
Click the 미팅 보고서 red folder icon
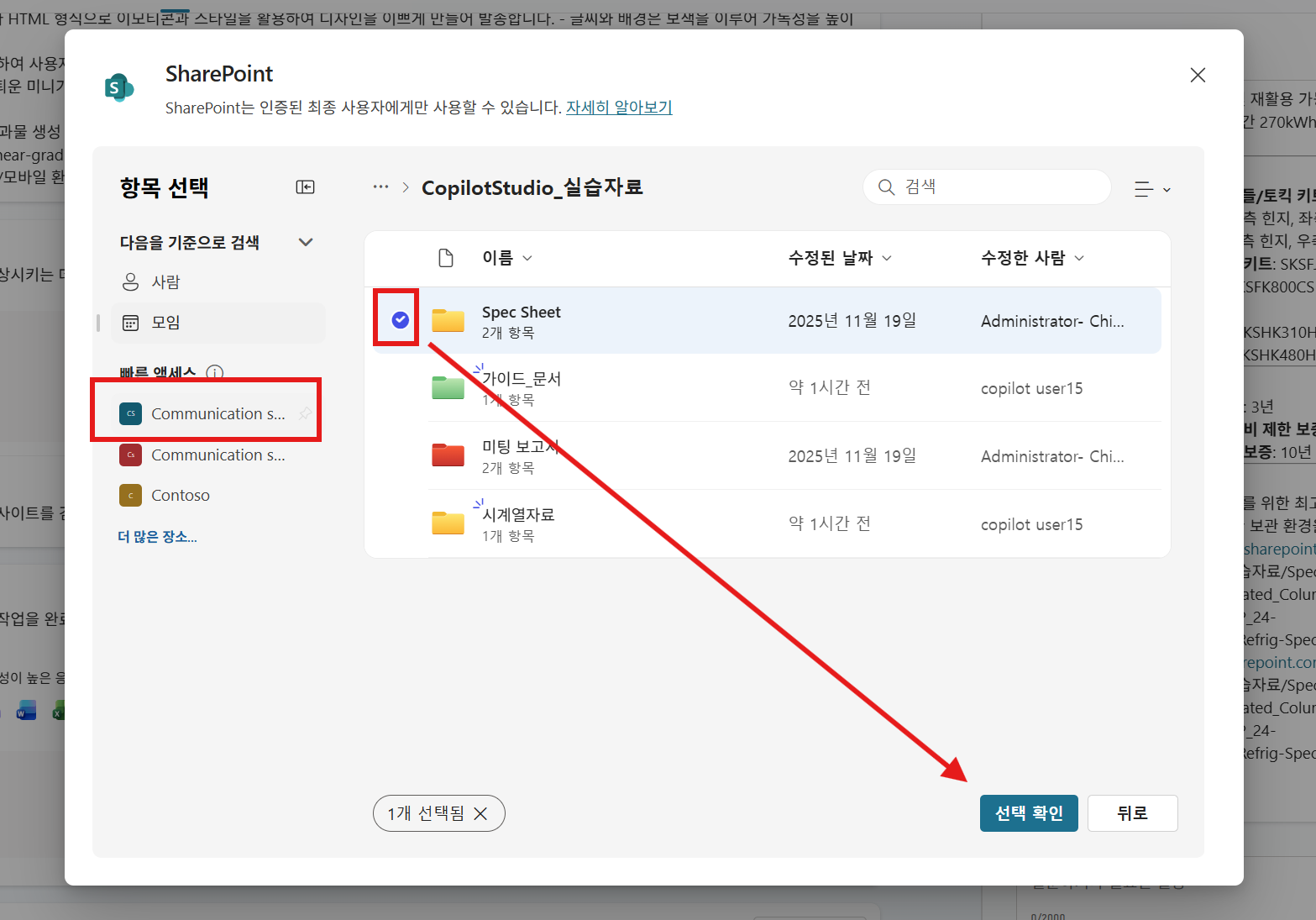coord(448,455)
